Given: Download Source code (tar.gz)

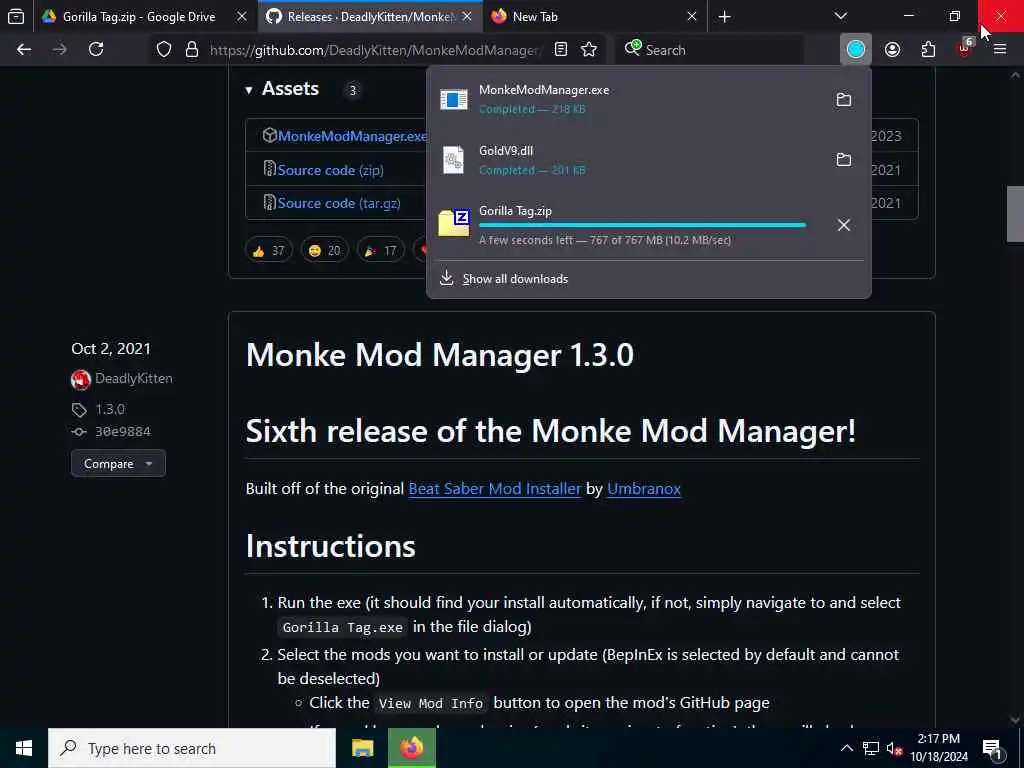Looking at the screenshot, I should [x=339, y=203].
